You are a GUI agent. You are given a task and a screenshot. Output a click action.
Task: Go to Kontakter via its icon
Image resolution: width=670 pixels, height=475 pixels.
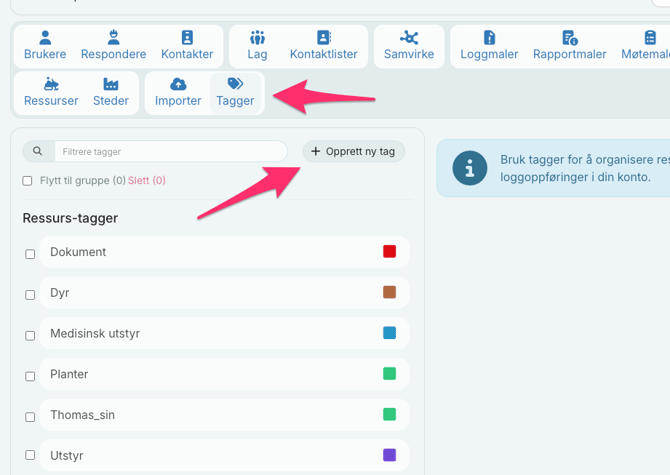[x=187, y=39]
